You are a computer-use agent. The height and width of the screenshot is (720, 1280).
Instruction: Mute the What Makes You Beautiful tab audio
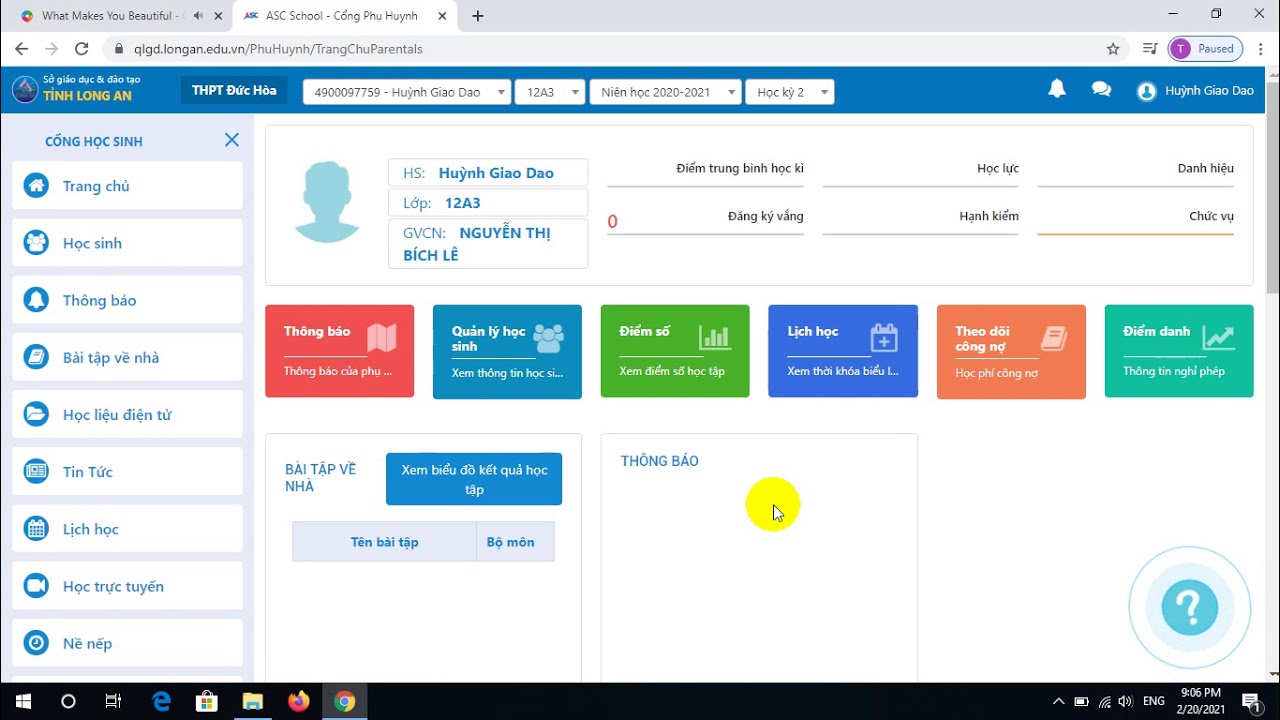pyautogui.click(x=198, y=16)
